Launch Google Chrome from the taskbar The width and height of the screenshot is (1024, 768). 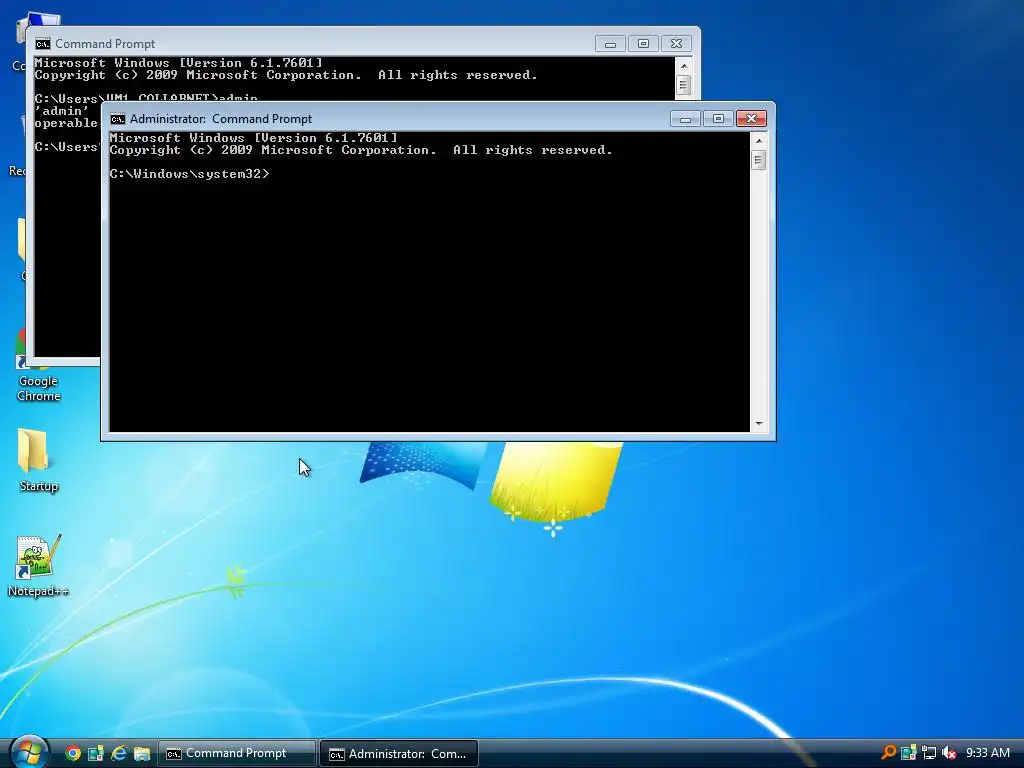[x=73, y=753]
